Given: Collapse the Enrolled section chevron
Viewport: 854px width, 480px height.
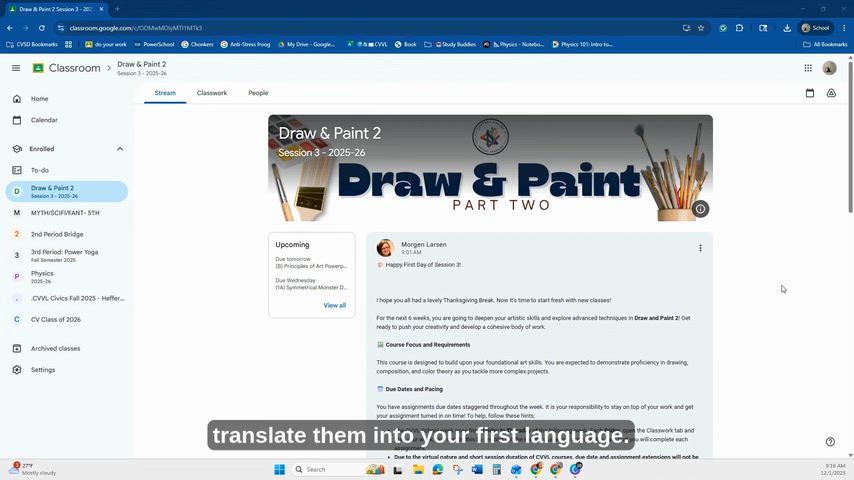Looking at the screenshot, I should pos(120,149).
